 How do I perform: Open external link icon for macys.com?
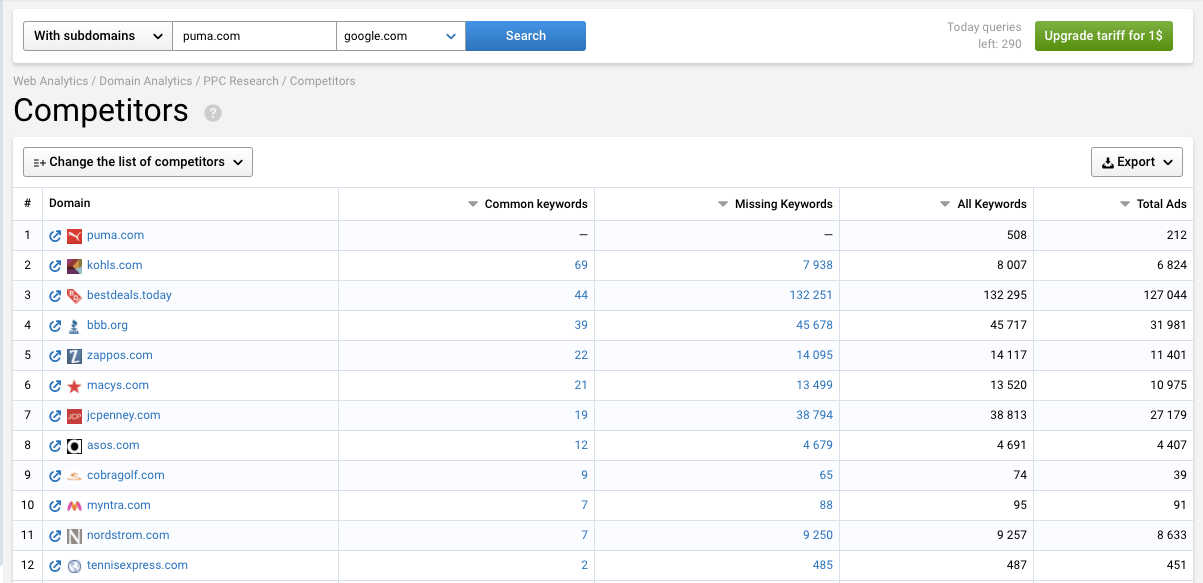pyautogui.click(x=56, y=386)
